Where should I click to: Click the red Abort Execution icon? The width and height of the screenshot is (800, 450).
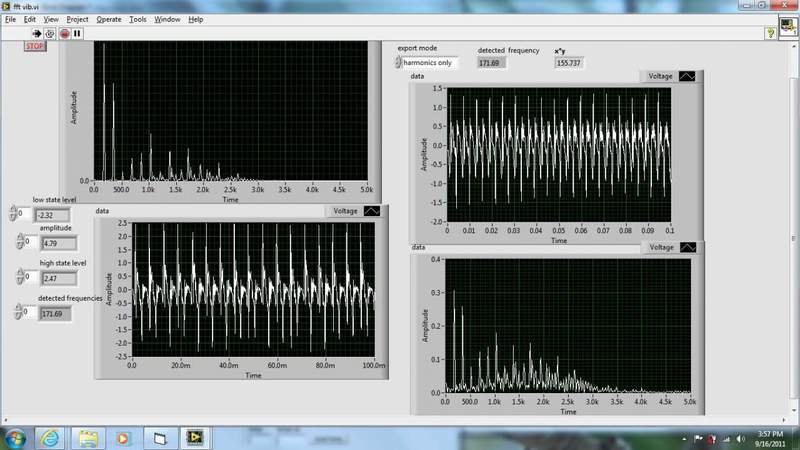click(x=64, y=33)
